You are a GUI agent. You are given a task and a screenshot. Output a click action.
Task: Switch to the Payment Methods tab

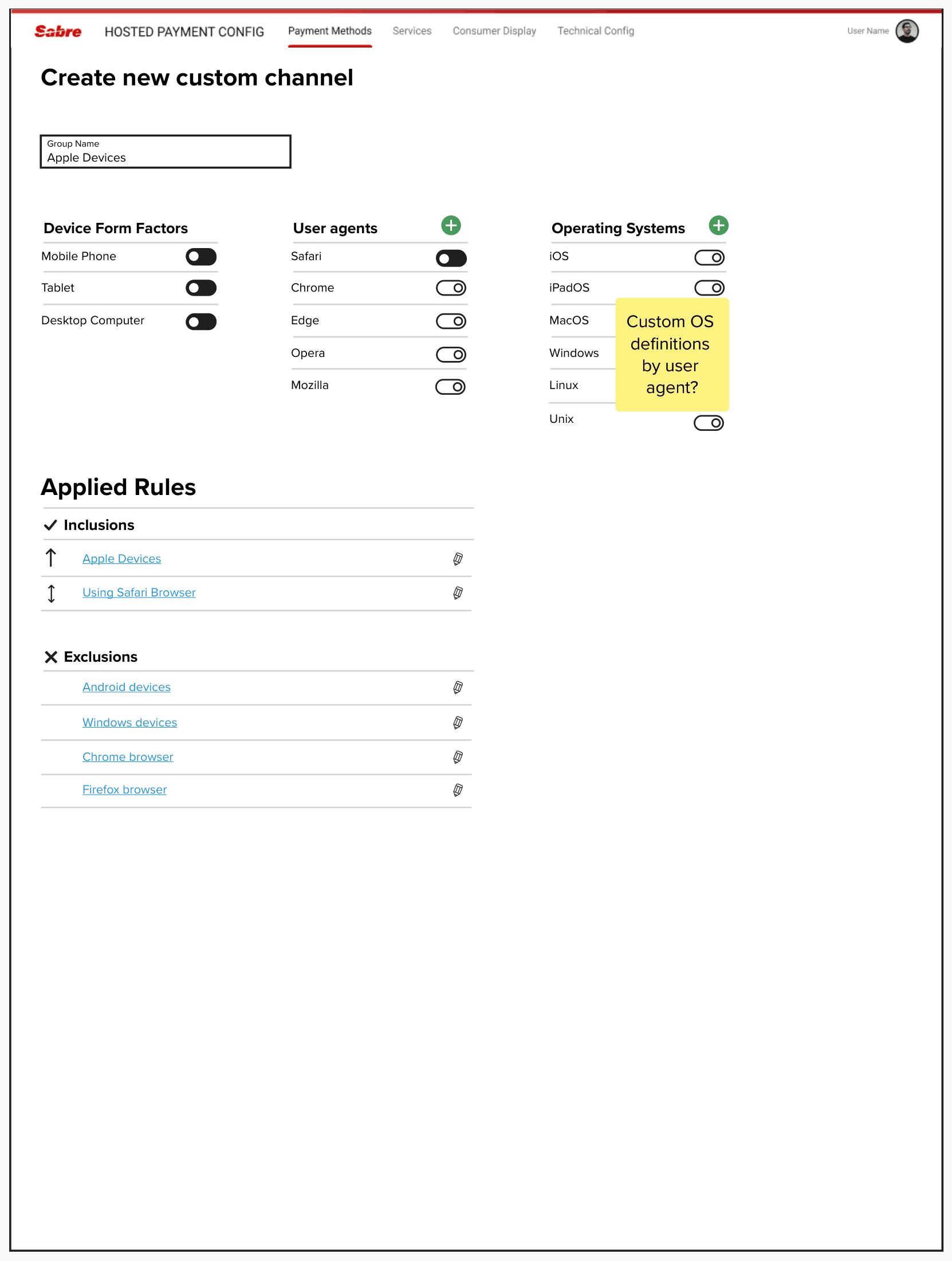click(x=330, y=31)
